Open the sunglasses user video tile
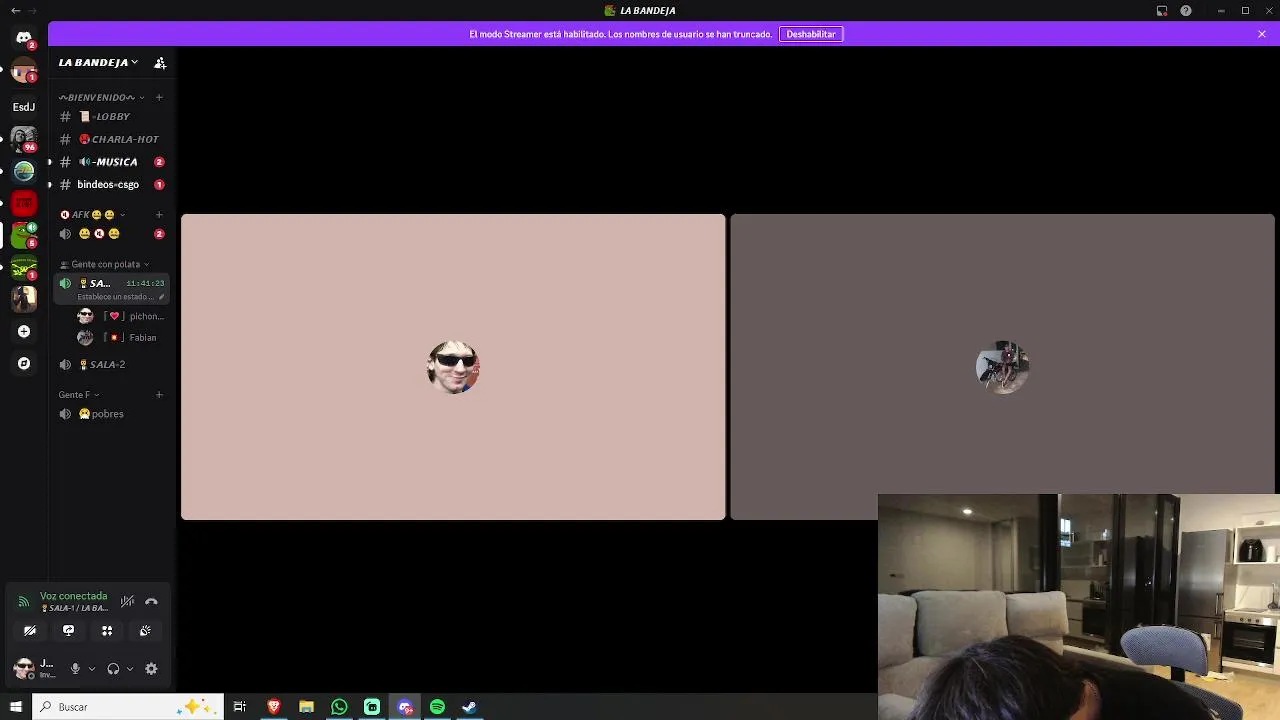Image resolution: width=1280 pixels, height=720 pixels. [x=453, y=367]
